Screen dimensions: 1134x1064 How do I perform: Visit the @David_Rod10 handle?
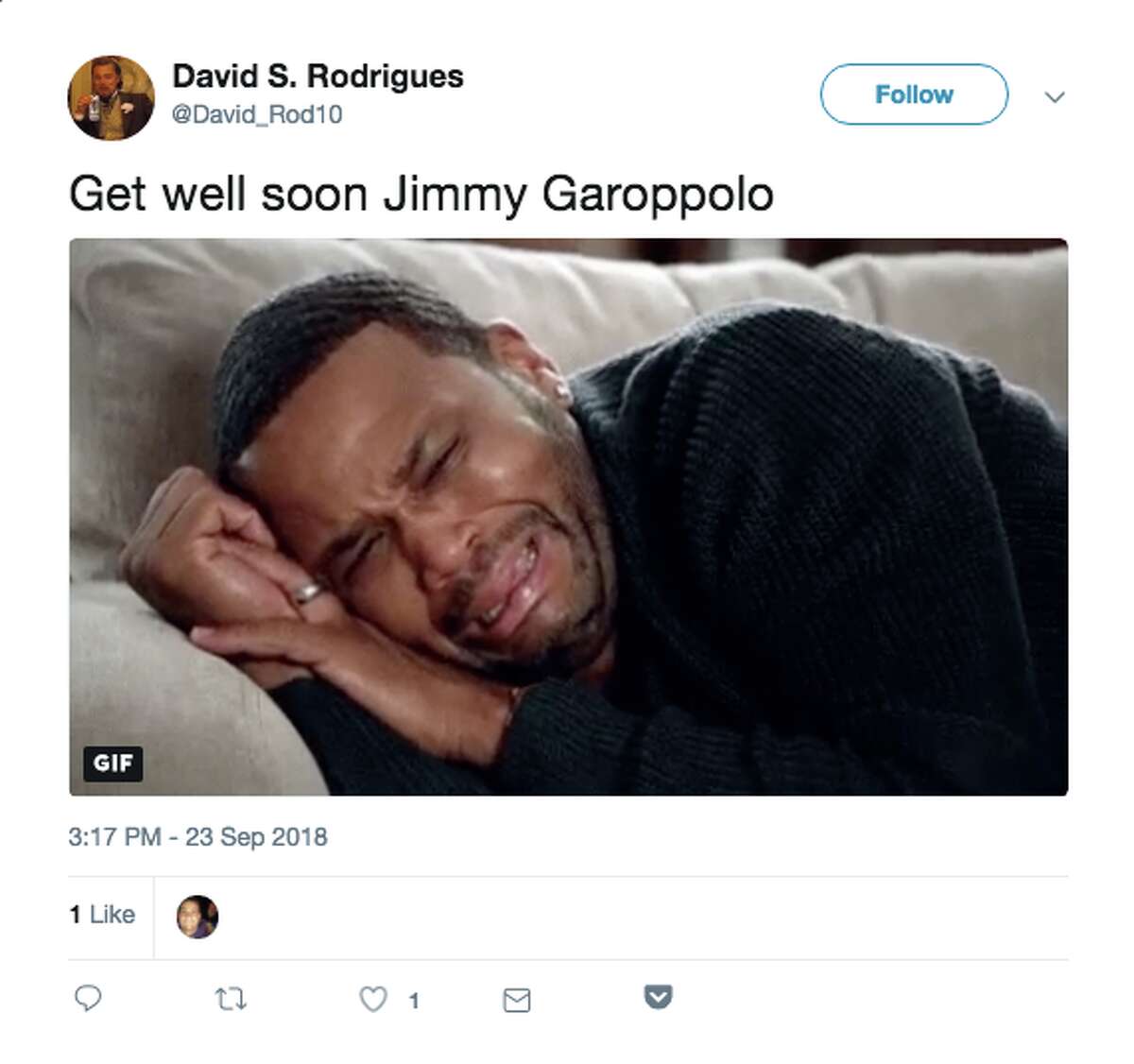click(x=256, y=114)
